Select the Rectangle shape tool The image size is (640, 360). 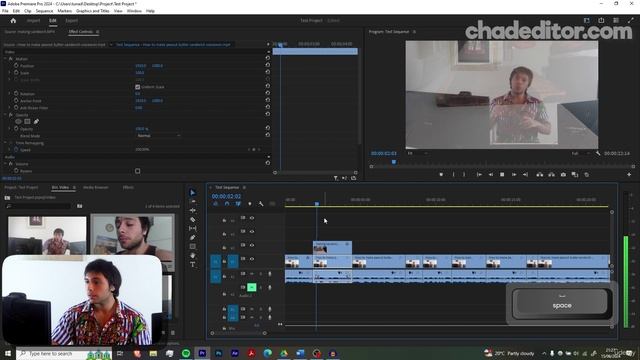[x=193, y=247]
